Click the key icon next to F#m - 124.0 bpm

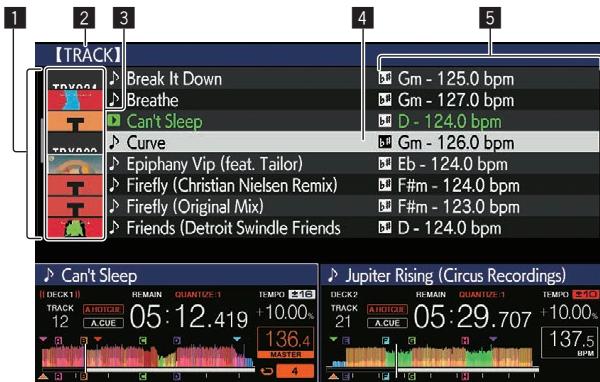point(385,185)
